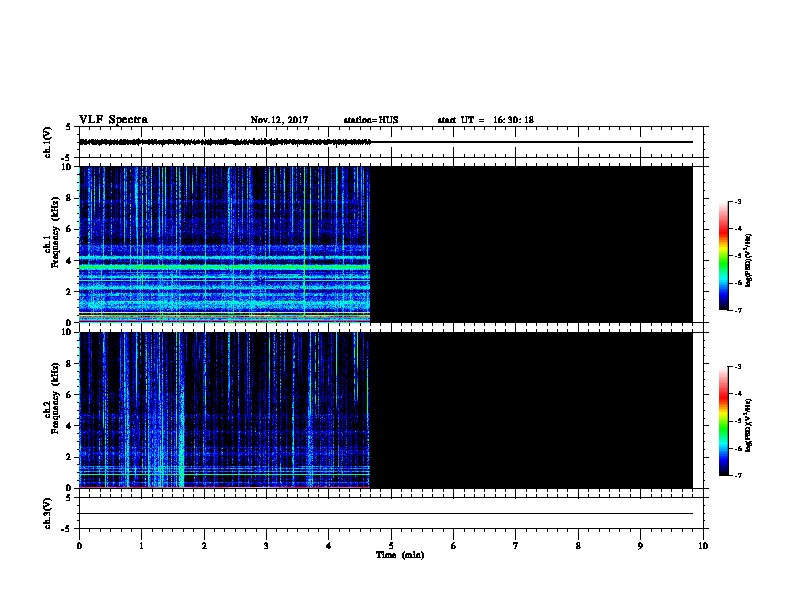792x612 pixels.
Task: Click ch.1 Frequency (kHz) axis label
Action: [x=51, y=232]
